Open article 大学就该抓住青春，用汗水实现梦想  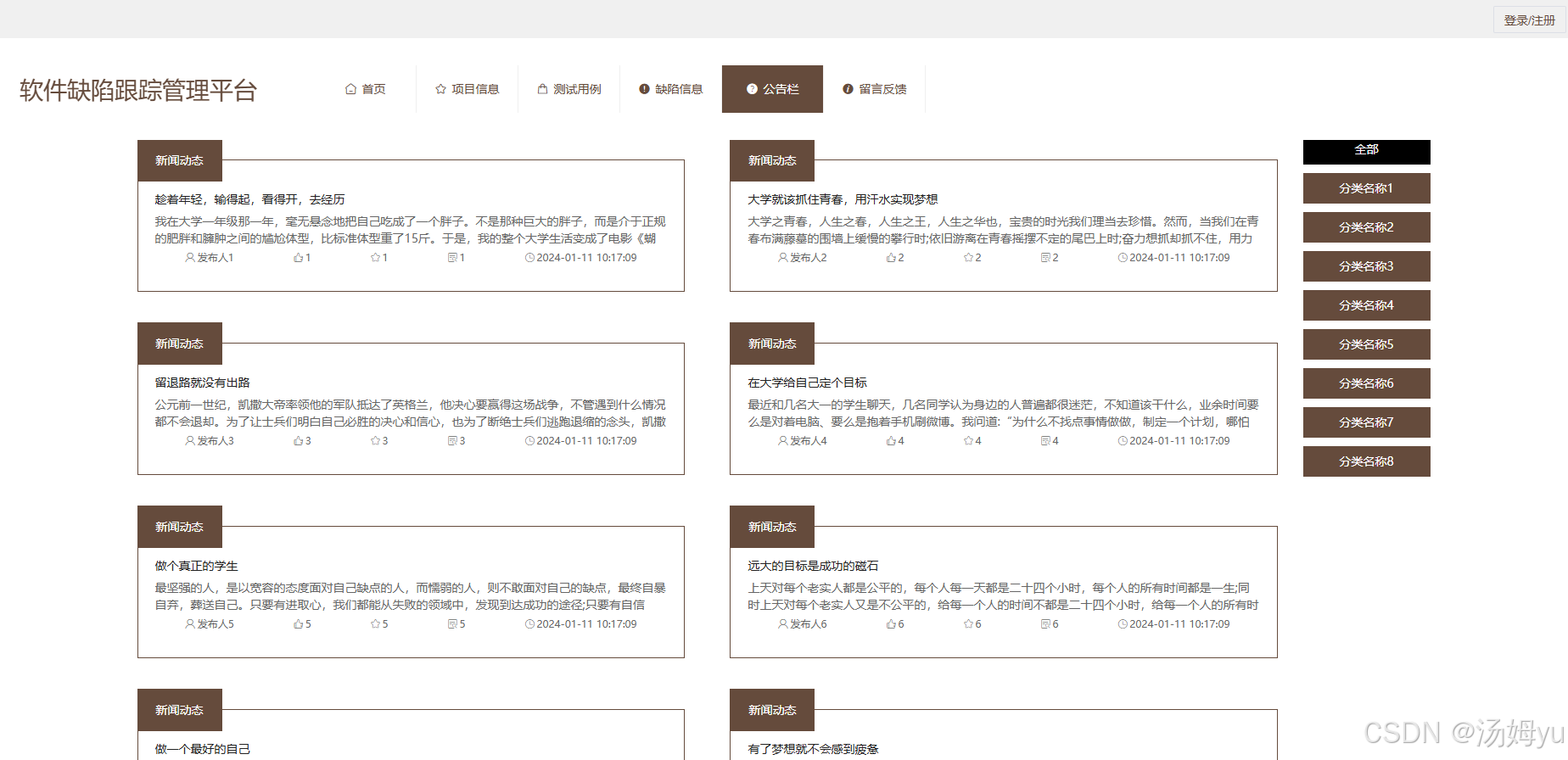[843, 199]
